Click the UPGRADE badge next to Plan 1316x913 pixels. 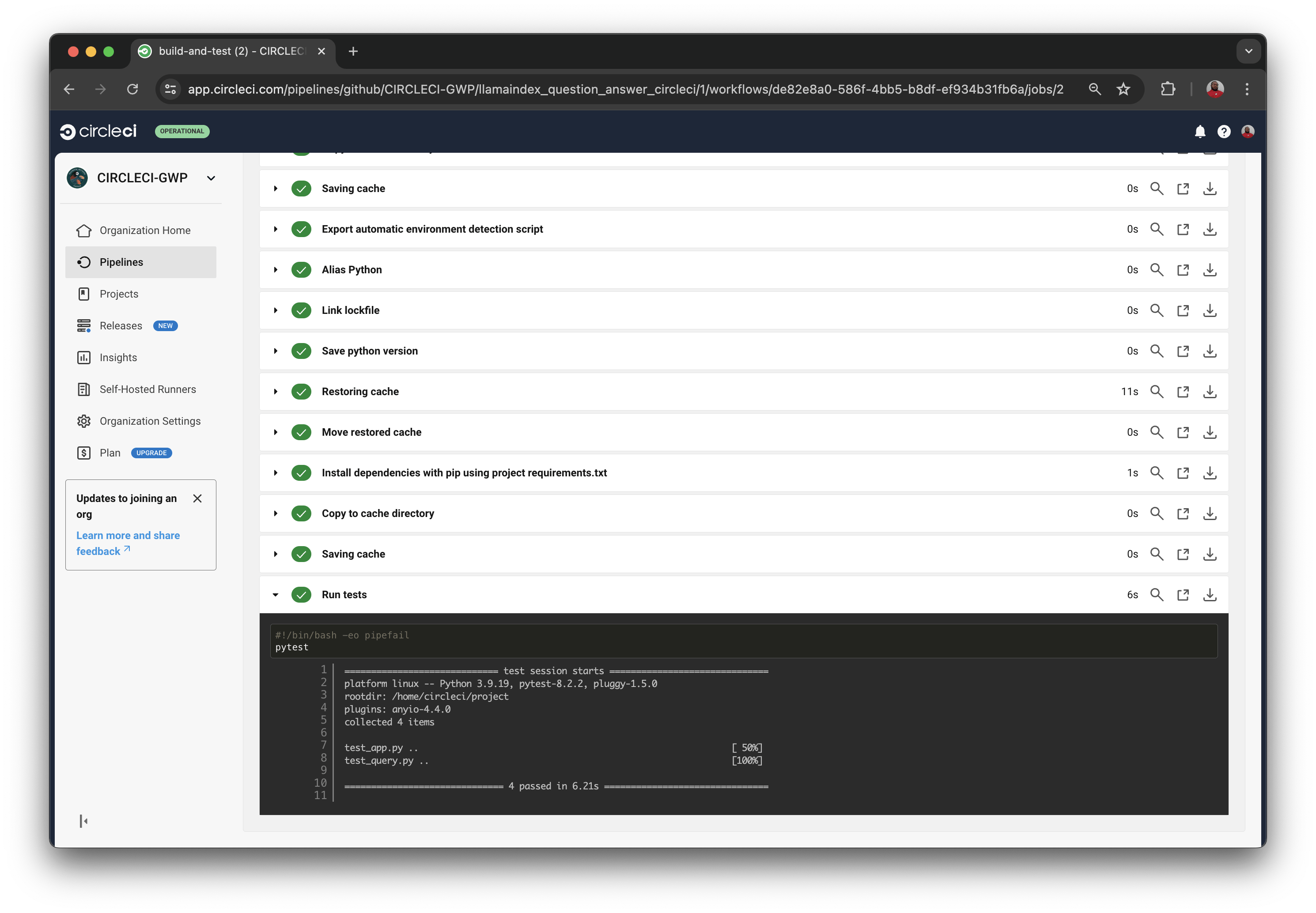click(x=151, y=453)
